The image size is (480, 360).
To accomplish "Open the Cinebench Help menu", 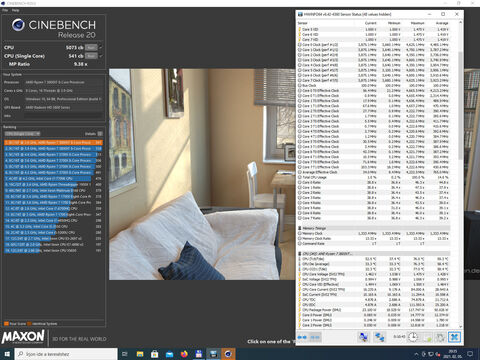I will pyautogui.click(x=15, y=10).
